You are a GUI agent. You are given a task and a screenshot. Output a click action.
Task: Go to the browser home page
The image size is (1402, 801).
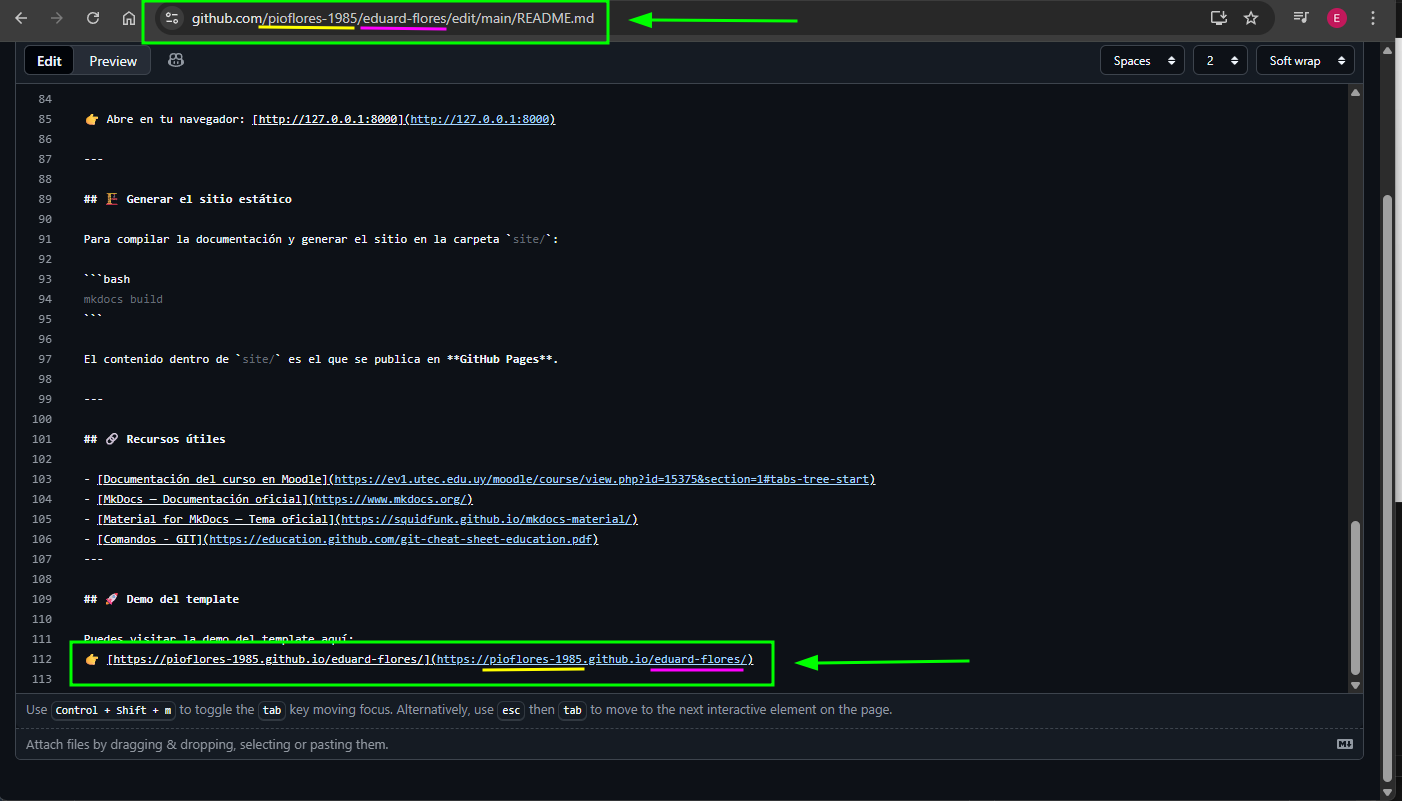129,18
